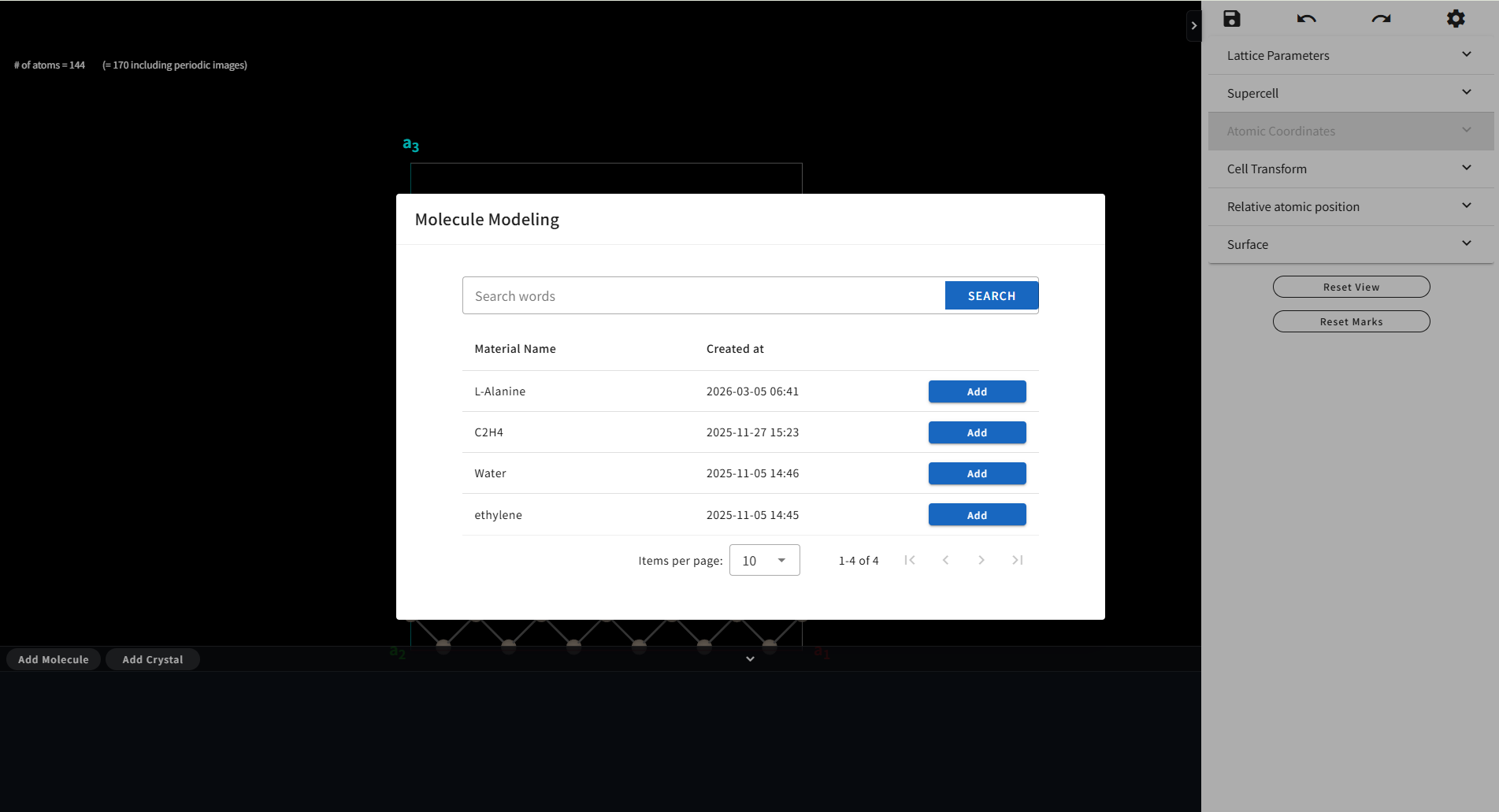Open the Items per page dropdown

coord(764,561)
